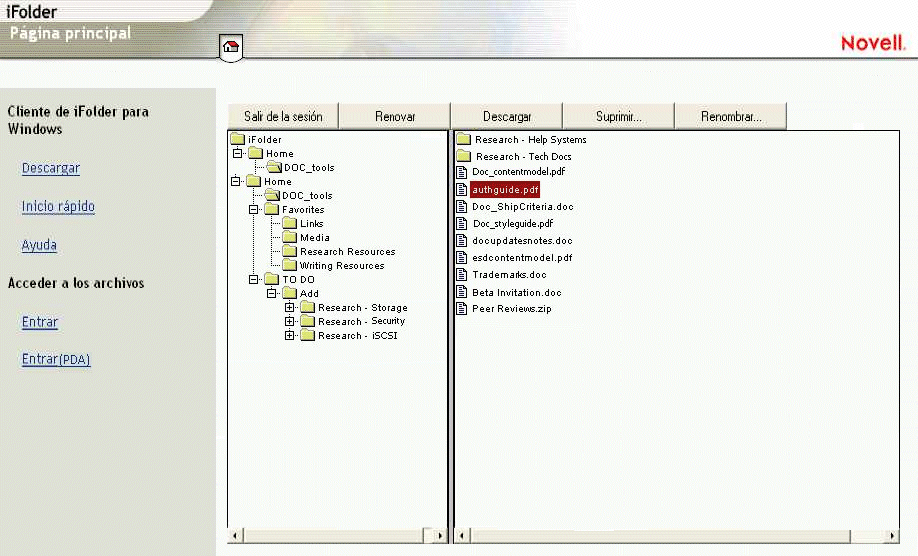Click the Doc_contentmodel.pdf file icon
918x556 pixels.
[462, 172]
